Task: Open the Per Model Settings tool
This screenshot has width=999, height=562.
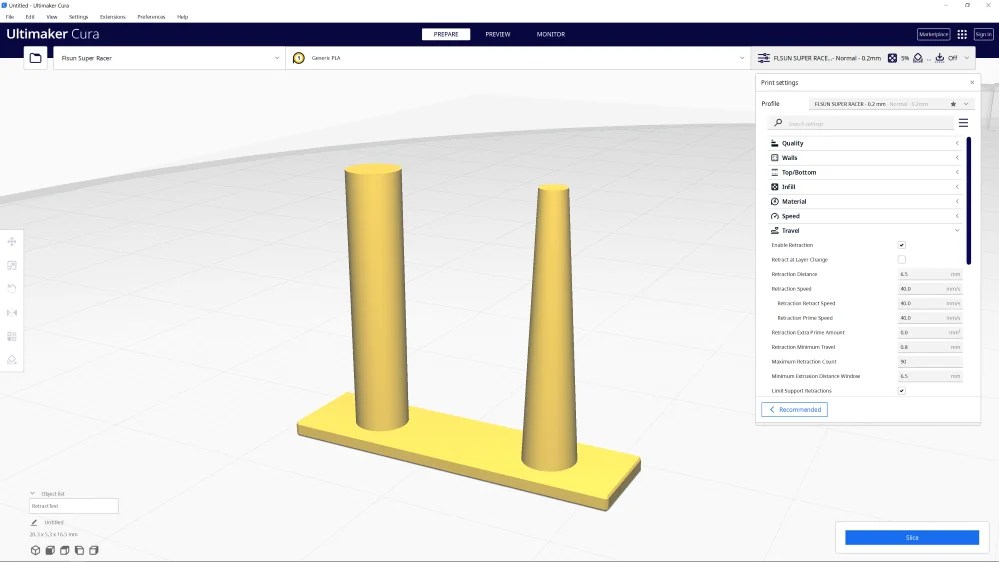Action: pyautogui.click(x=11, y=336)
